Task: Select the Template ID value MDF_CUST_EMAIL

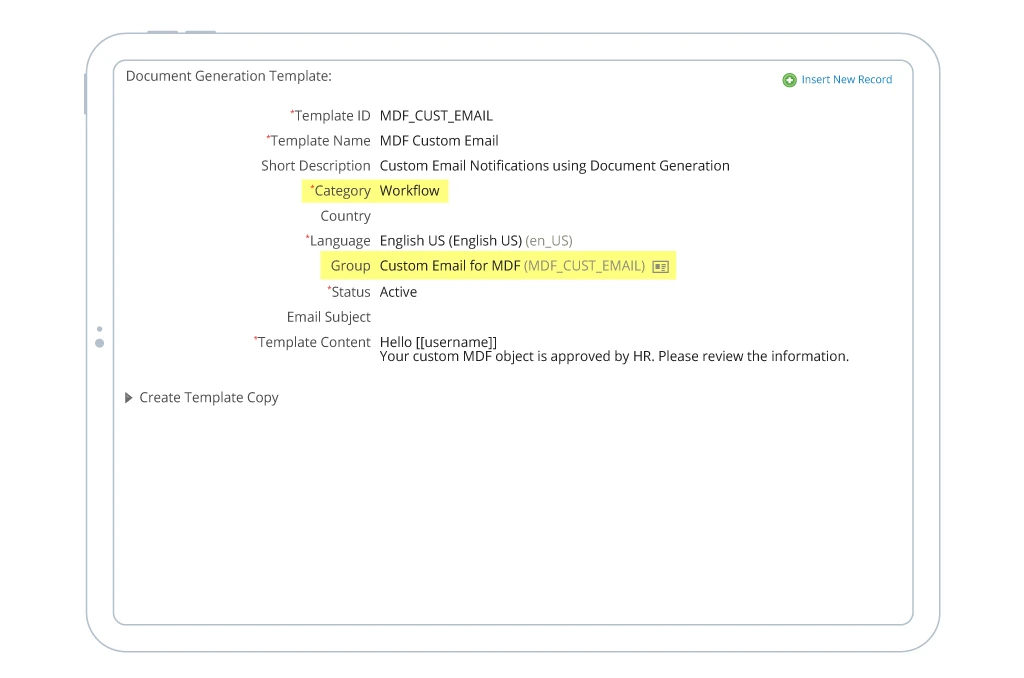Action: tap(436, 116)
